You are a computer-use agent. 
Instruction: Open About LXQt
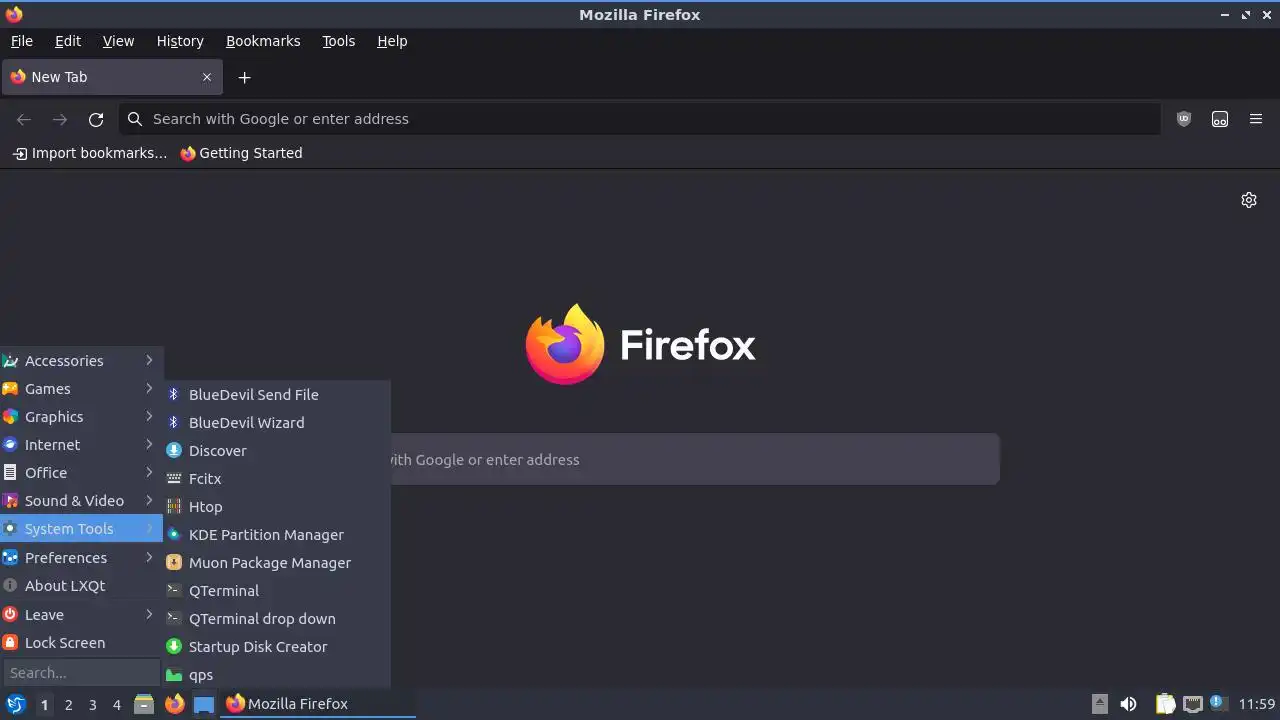click(x=81, y=585)
